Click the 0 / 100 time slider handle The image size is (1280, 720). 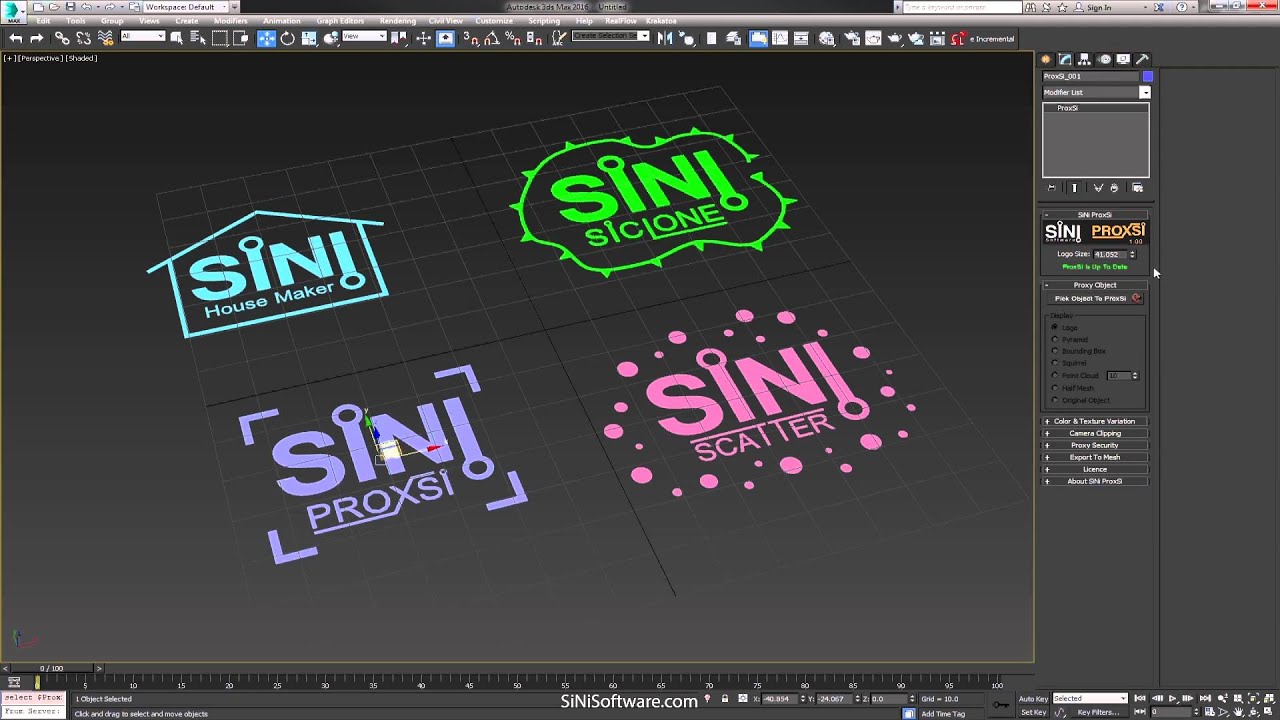(51, 668)
